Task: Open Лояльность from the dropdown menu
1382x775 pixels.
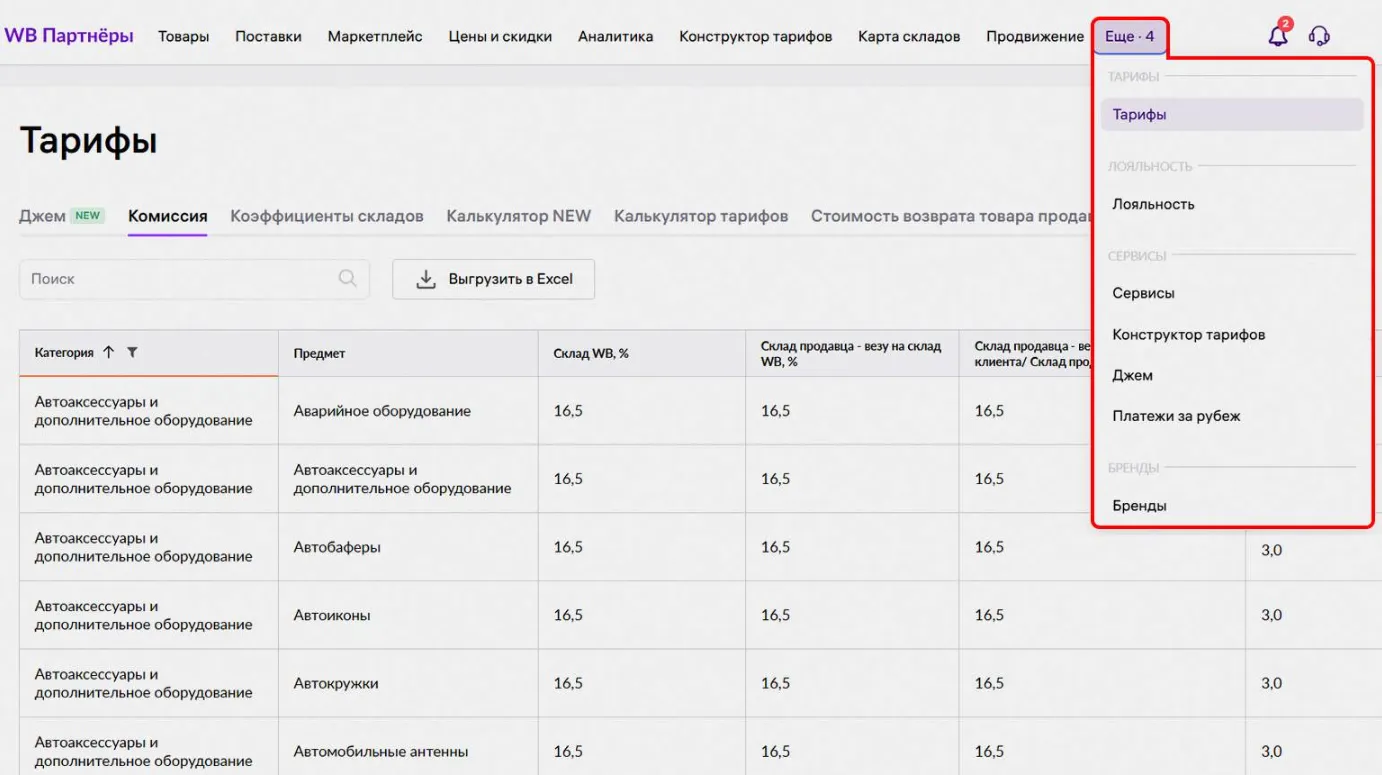Action: tap(1153, 204)
